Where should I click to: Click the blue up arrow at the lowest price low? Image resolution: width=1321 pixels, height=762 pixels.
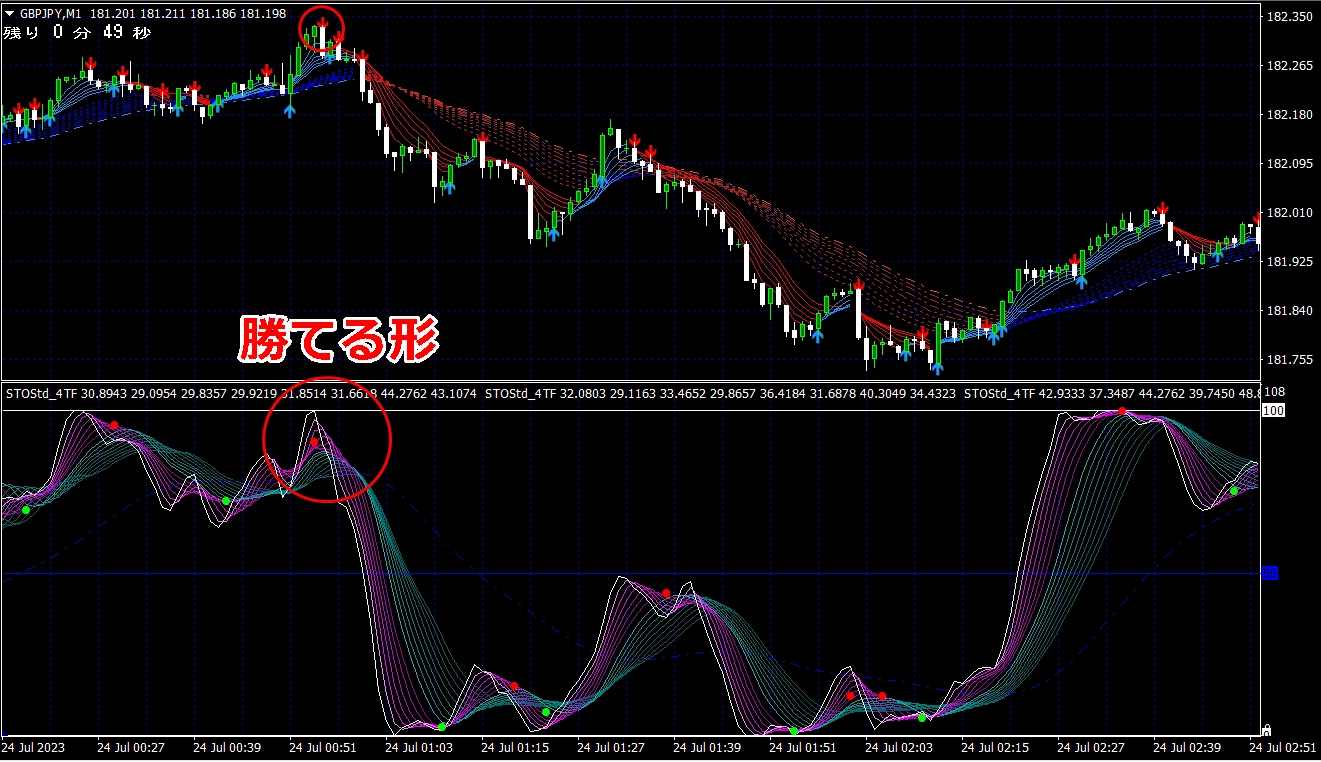pos(937,368)
